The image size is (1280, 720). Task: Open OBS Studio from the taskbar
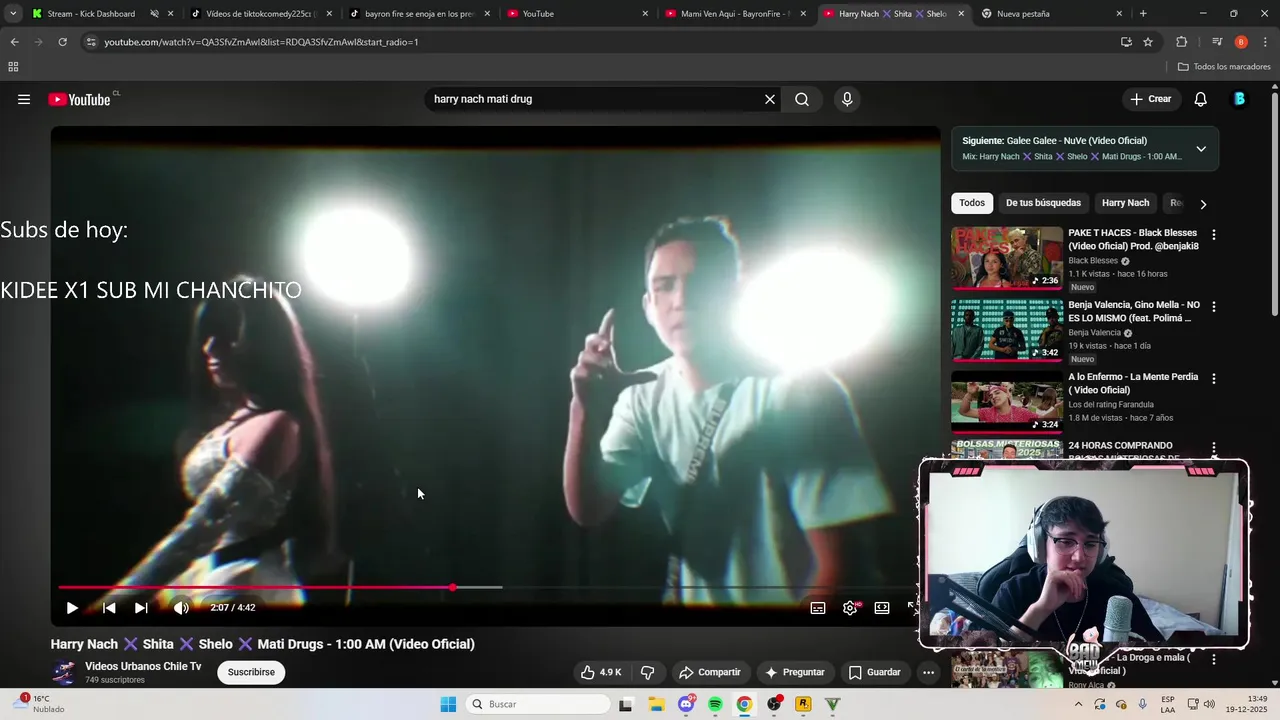click(x=774, y=704)
